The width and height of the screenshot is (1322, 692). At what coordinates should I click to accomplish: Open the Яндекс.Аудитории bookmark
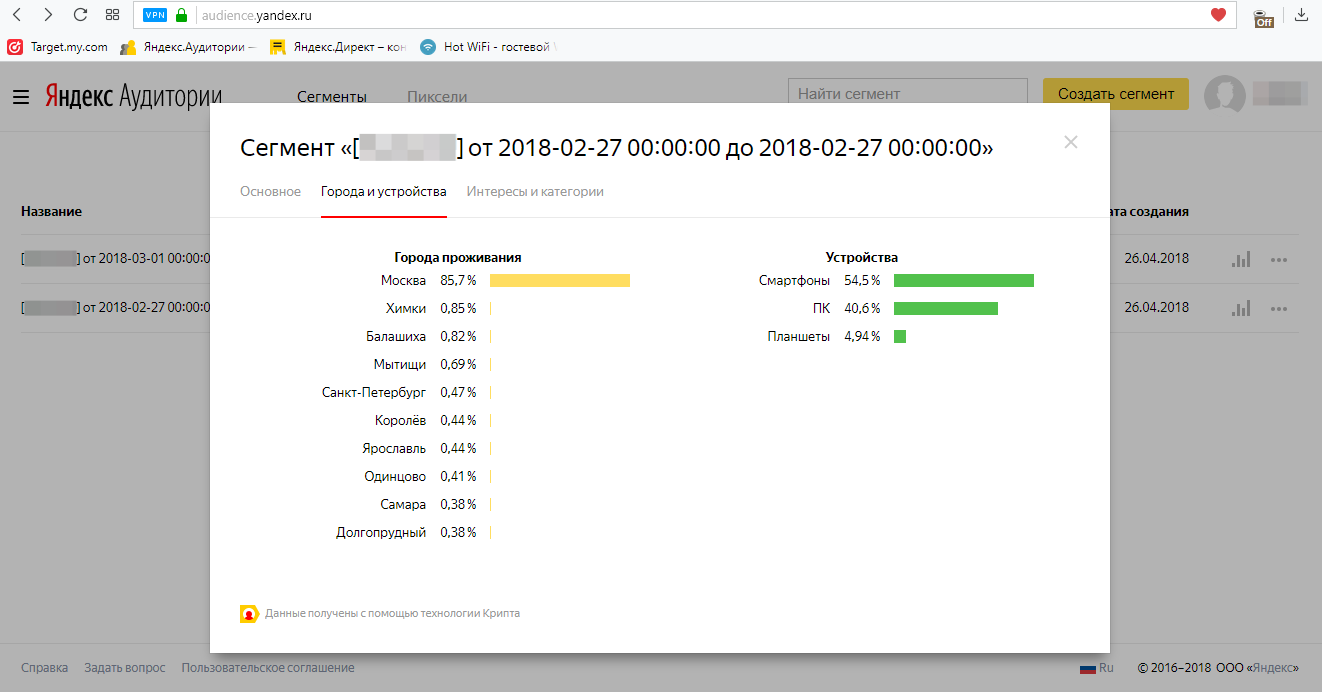click(188, 47)
